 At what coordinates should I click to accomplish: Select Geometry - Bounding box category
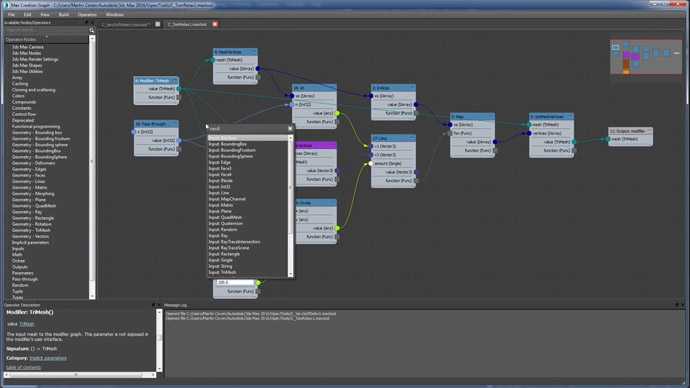(x=37, y=133)
